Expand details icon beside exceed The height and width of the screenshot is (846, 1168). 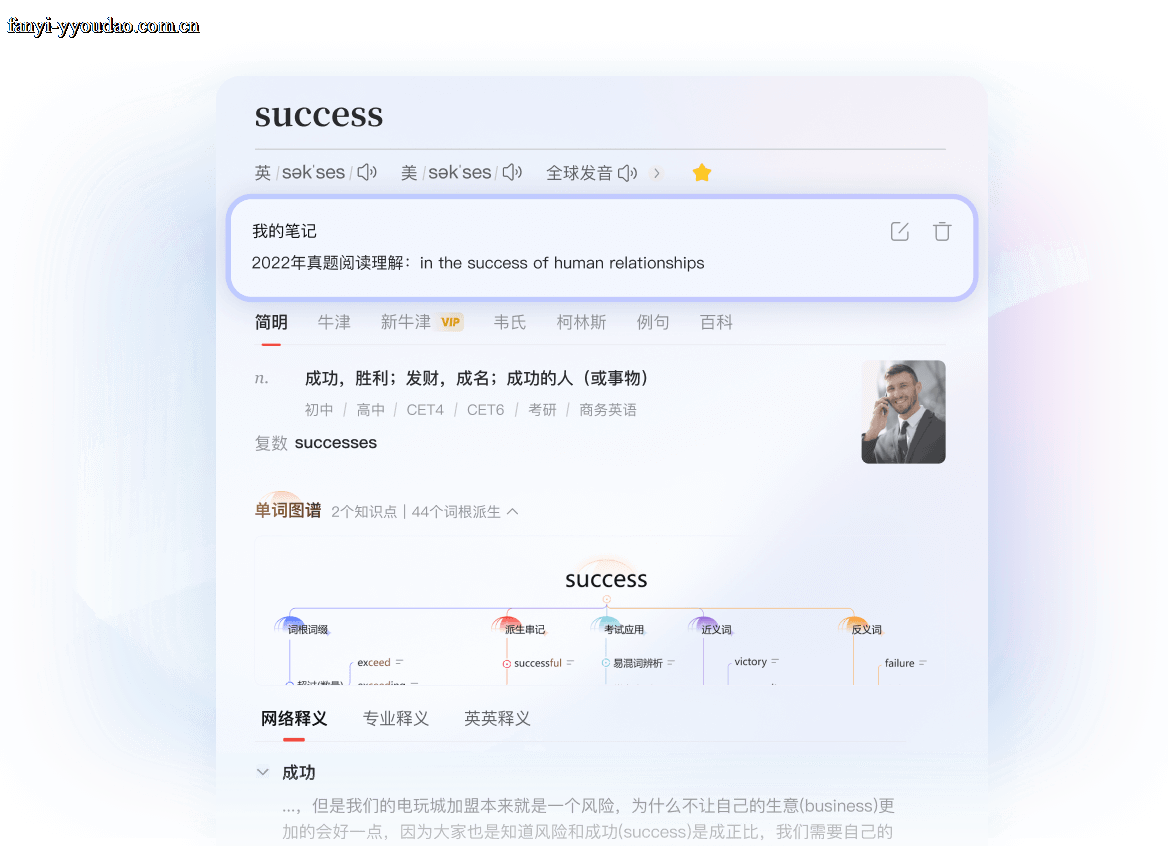[x=399, y=662]
